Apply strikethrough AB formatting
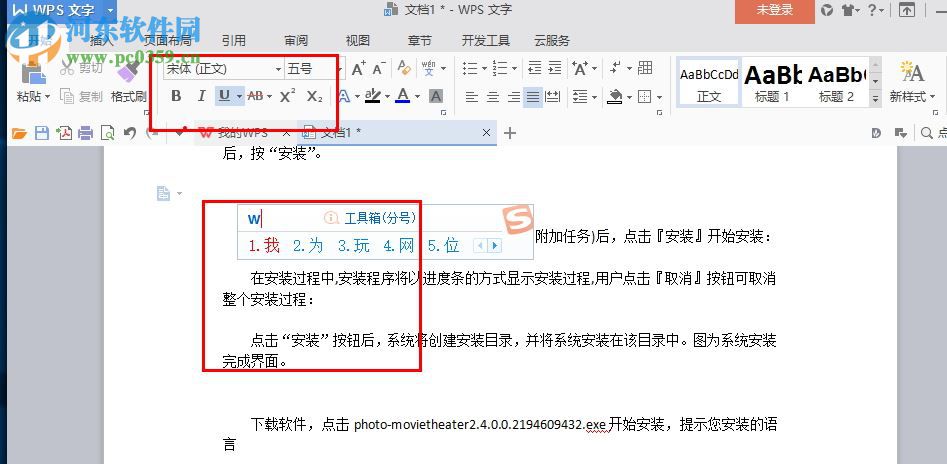The image size is (947, 464). coord(255,96)
